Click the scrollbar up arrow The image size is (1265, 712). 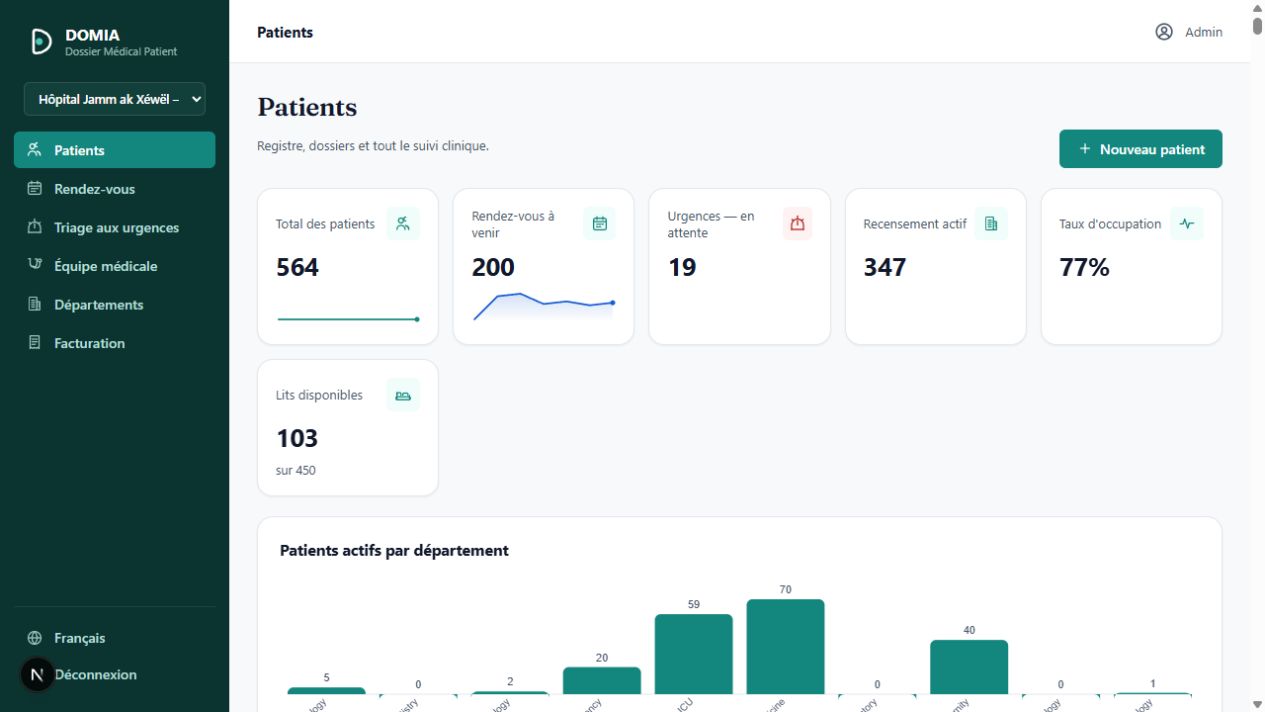(x=1257, y=7)
